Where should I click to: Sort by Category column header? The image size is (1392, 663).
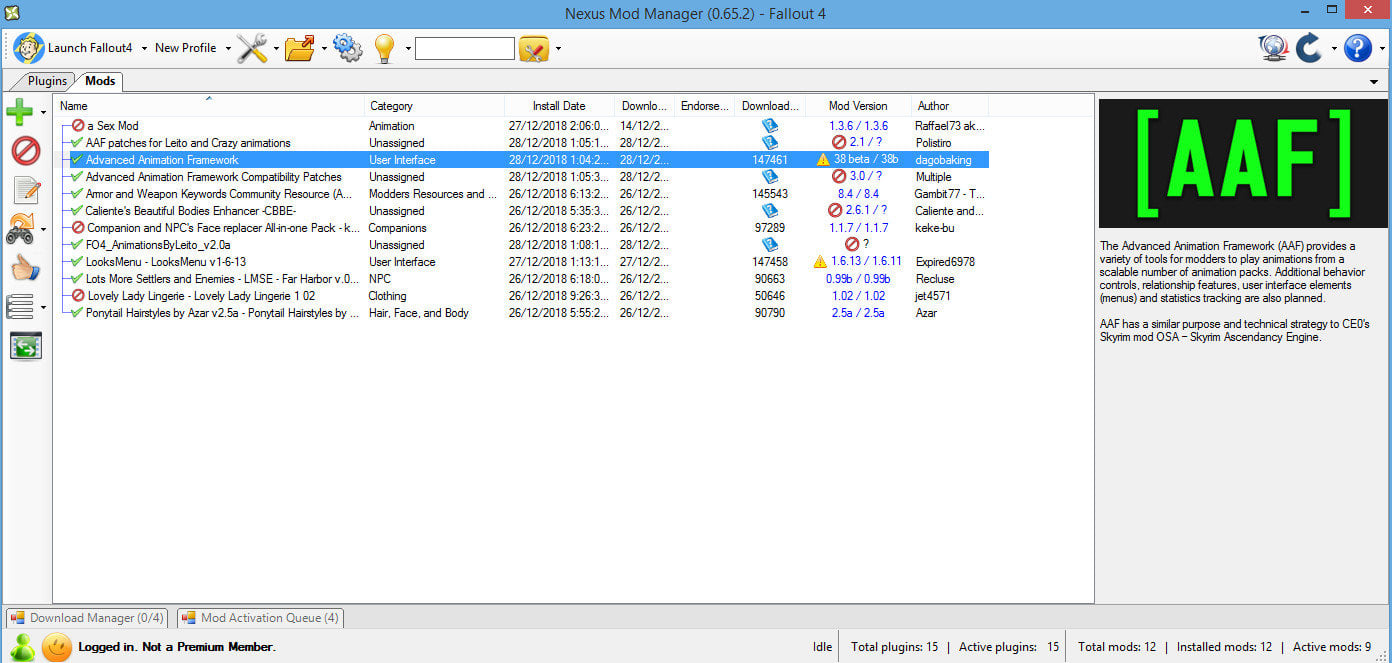point(434,106)
